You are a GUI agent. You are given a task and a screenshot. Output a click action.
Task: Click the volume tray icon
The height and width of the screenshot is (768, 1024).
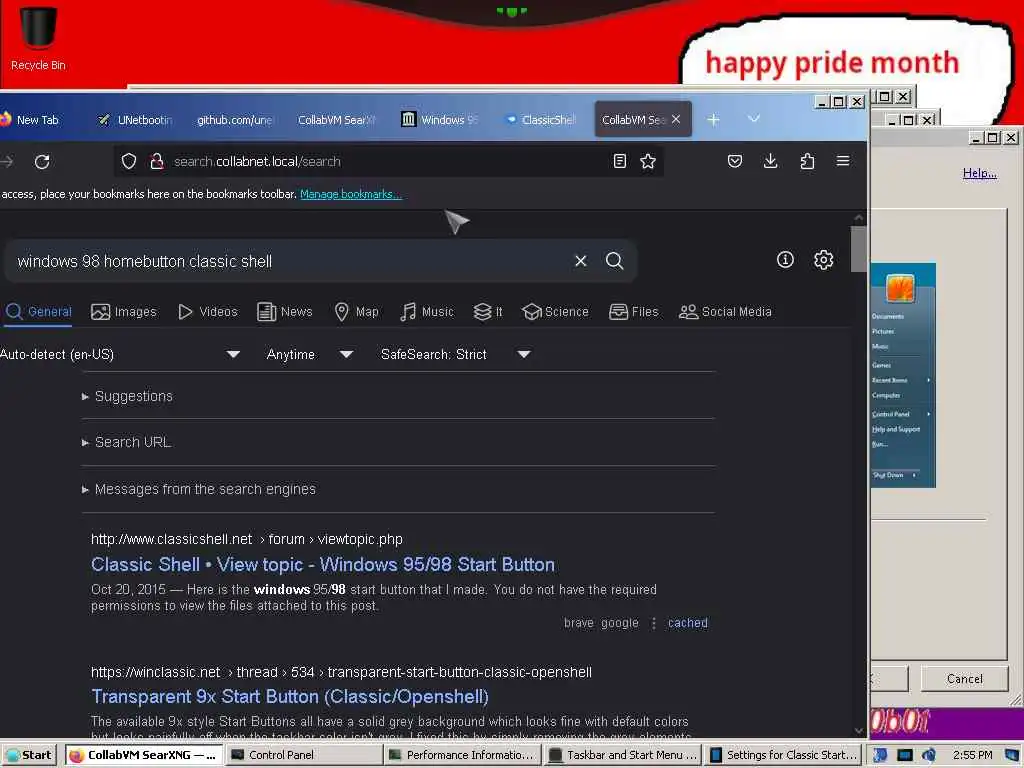pos(929,755)
